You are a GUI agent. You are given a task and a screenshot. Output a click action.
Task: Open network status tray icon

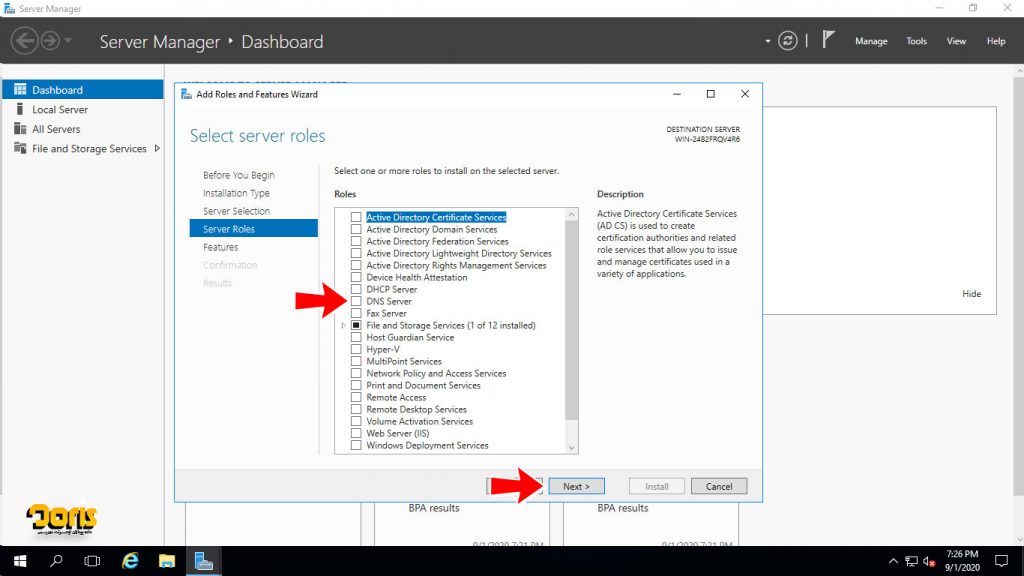click(x=911, y=562)
